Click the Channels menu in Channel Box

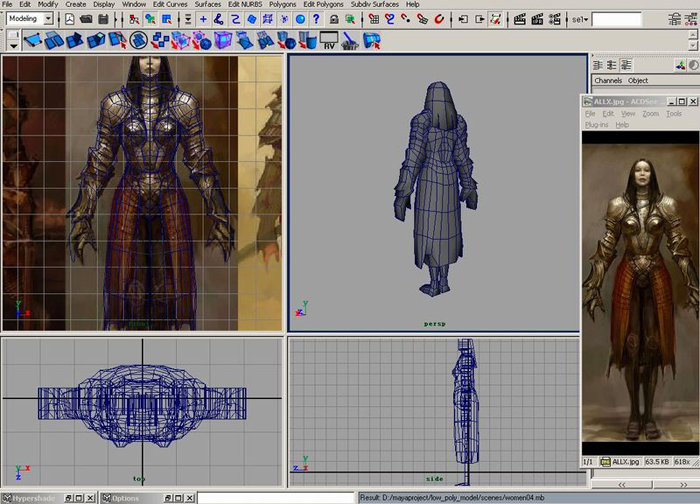[x=607, y=81]
